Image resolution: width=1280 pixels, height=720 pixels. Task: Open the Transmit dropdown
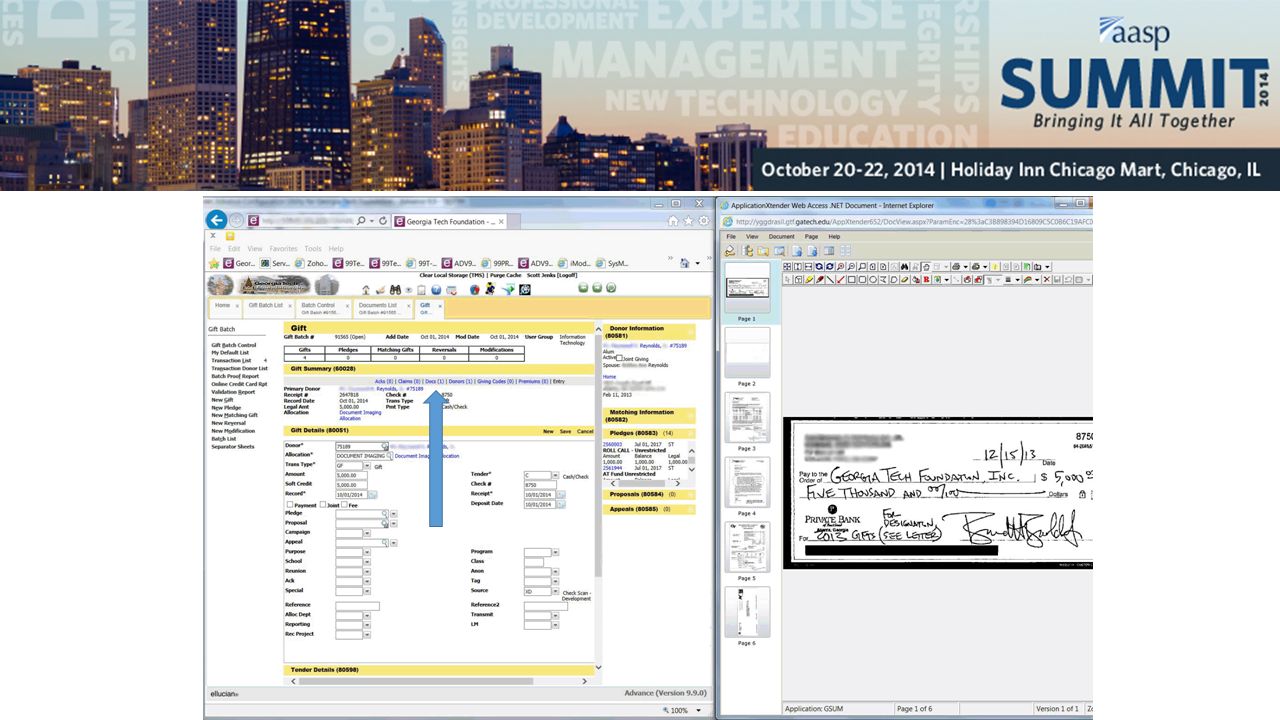[555, 615]
